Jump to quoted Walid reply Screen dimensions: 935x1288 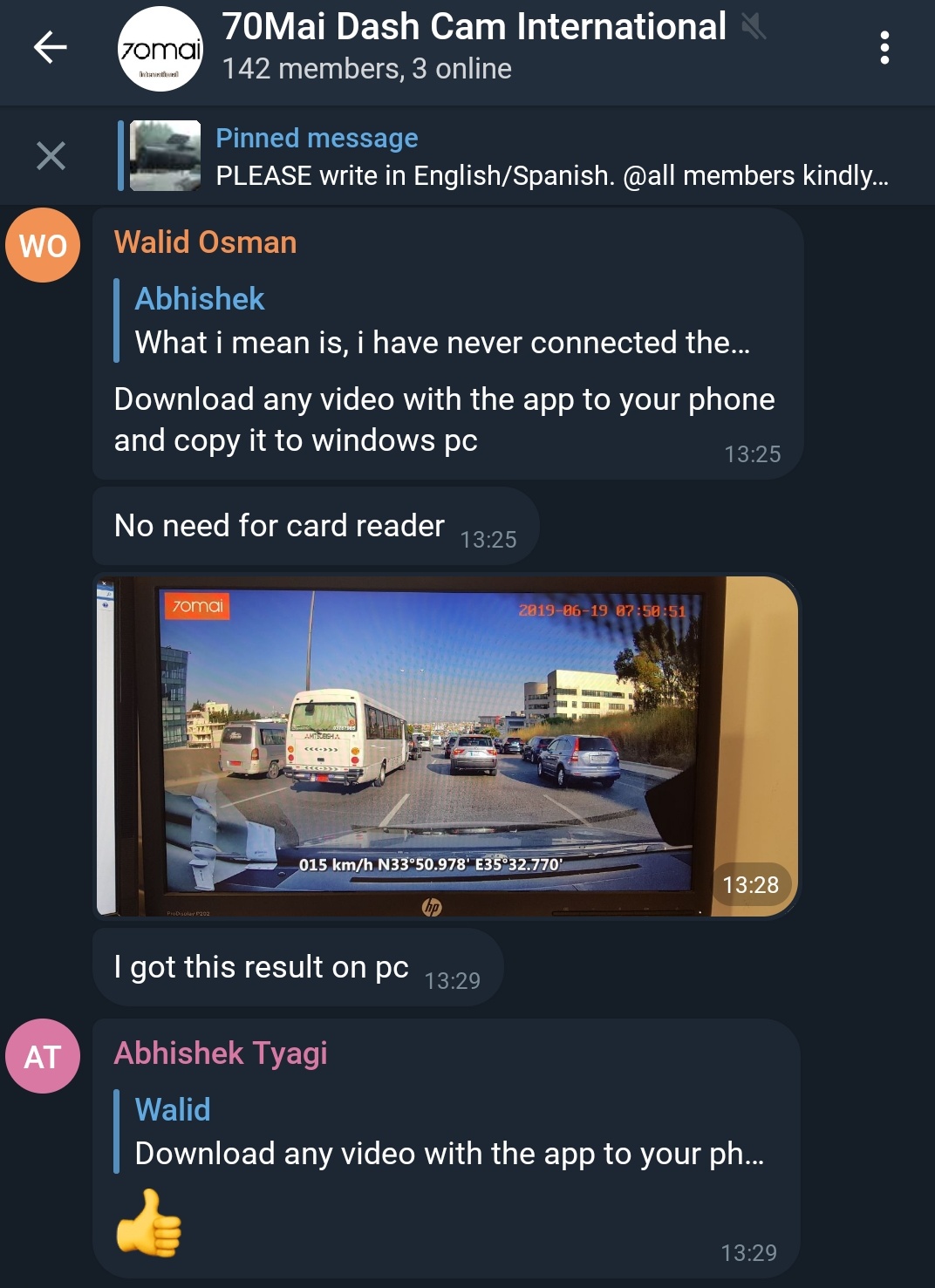[x=441, y=1132]
